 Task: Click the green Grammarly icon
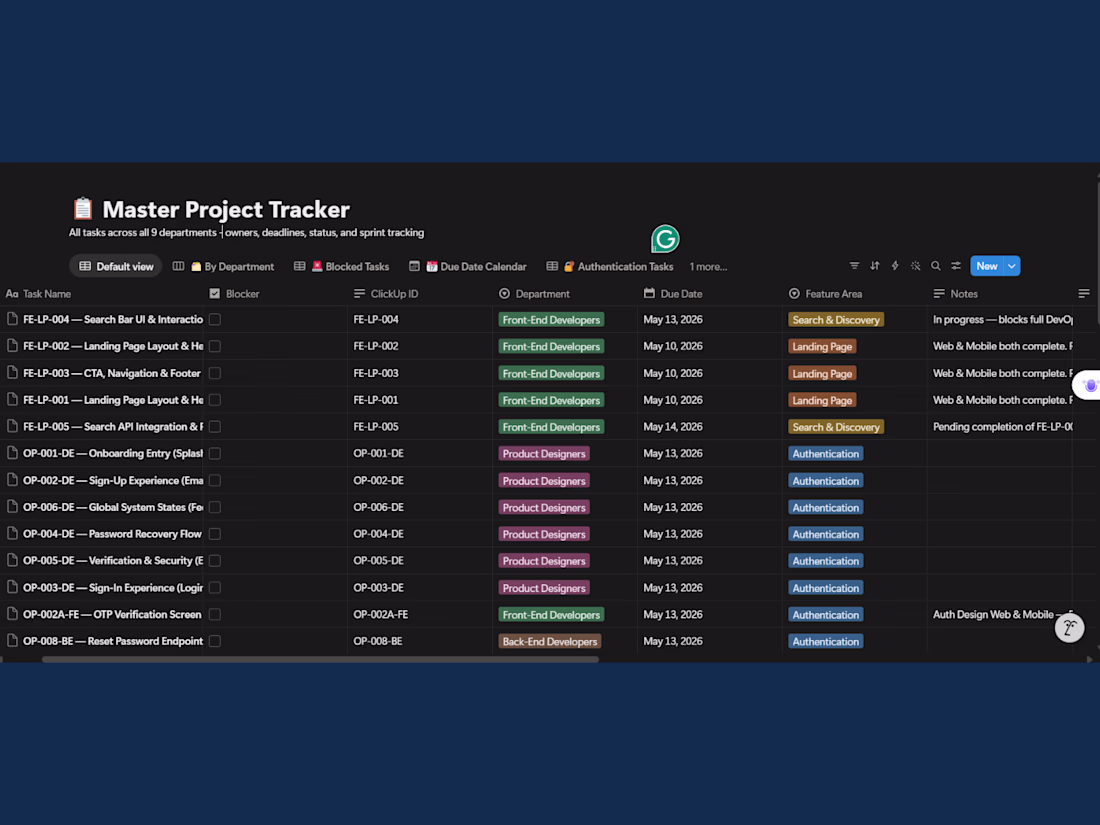point(665,239)
